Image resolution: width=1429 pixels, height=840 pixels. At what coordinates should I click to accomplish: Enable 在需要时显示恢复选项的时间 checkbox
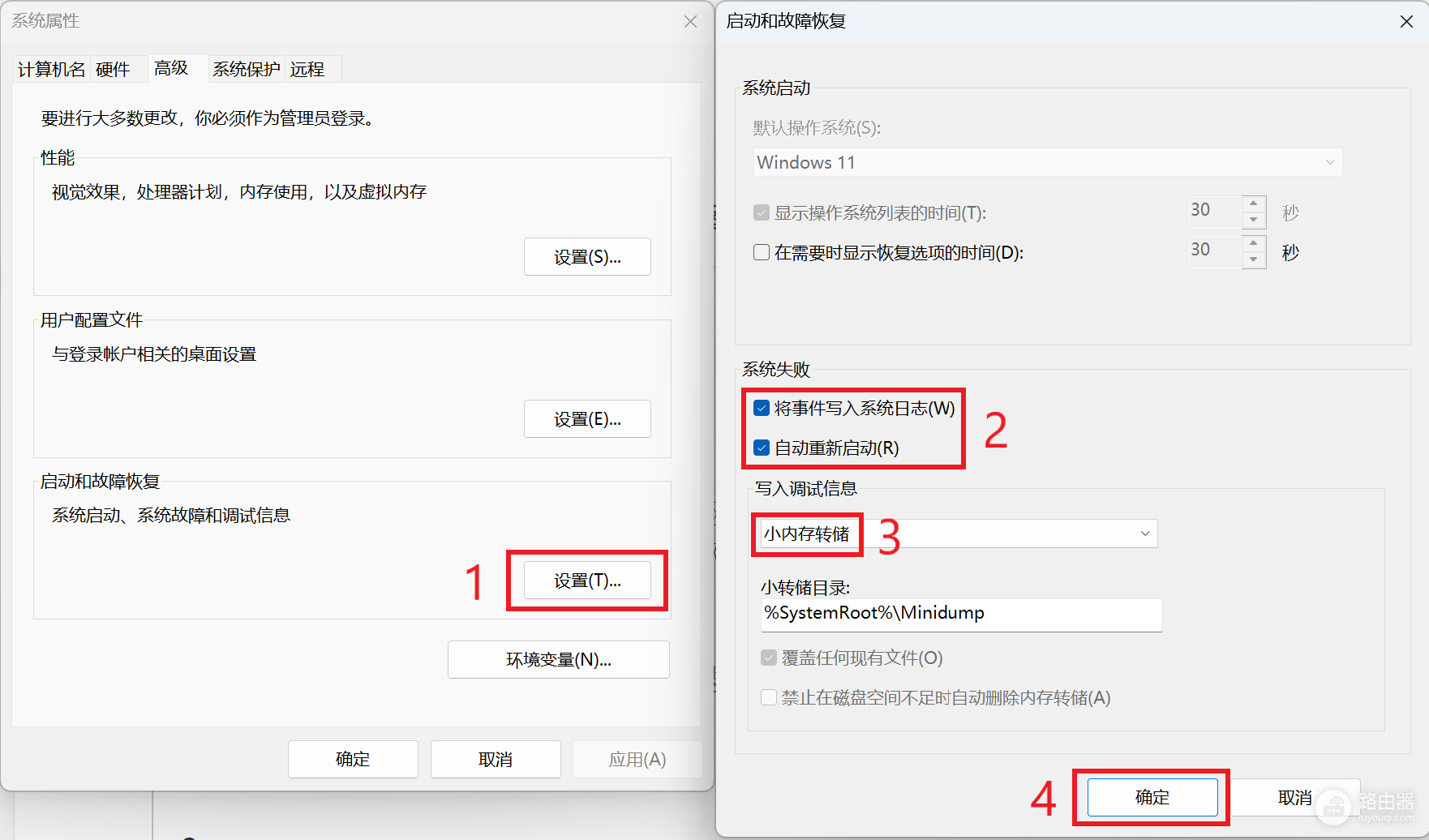click(761, 252)
